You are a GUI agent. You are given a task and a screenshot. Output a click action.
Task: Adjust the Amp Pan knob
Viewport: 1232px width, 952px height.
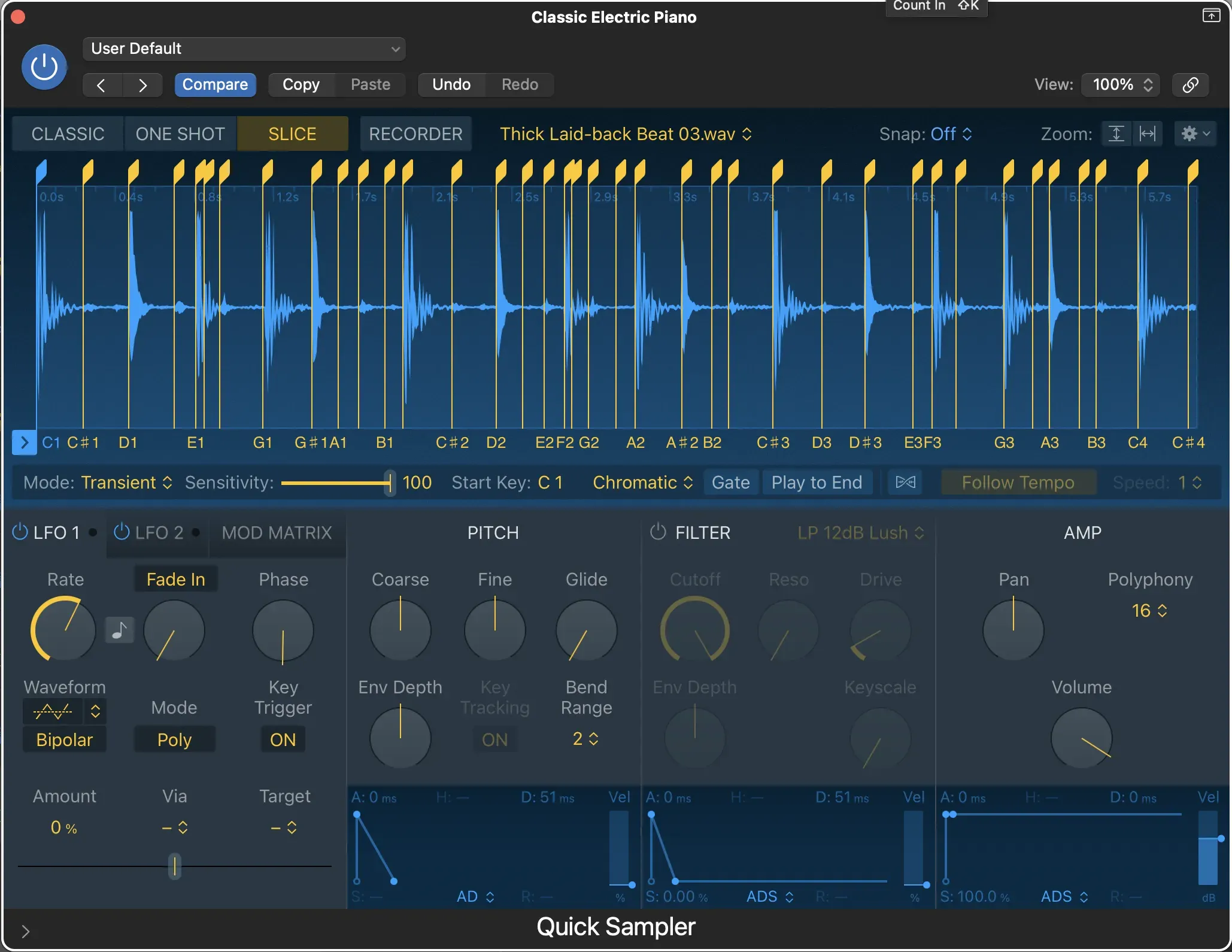(x=1013, y=630)
